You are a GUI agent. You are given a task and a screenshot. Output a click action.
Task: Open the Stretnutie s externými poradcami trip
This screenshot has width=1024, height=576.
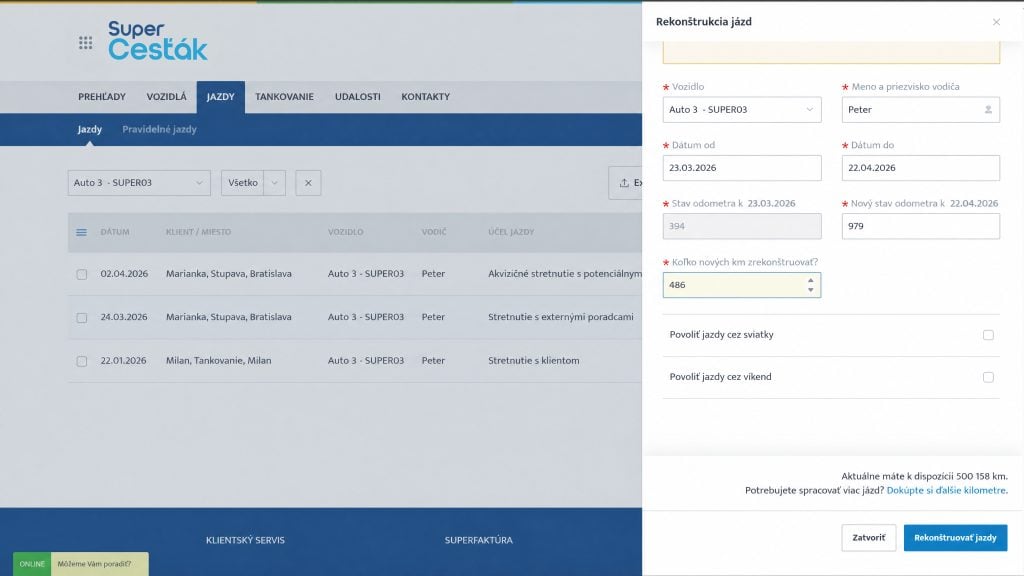pos(561,317)
